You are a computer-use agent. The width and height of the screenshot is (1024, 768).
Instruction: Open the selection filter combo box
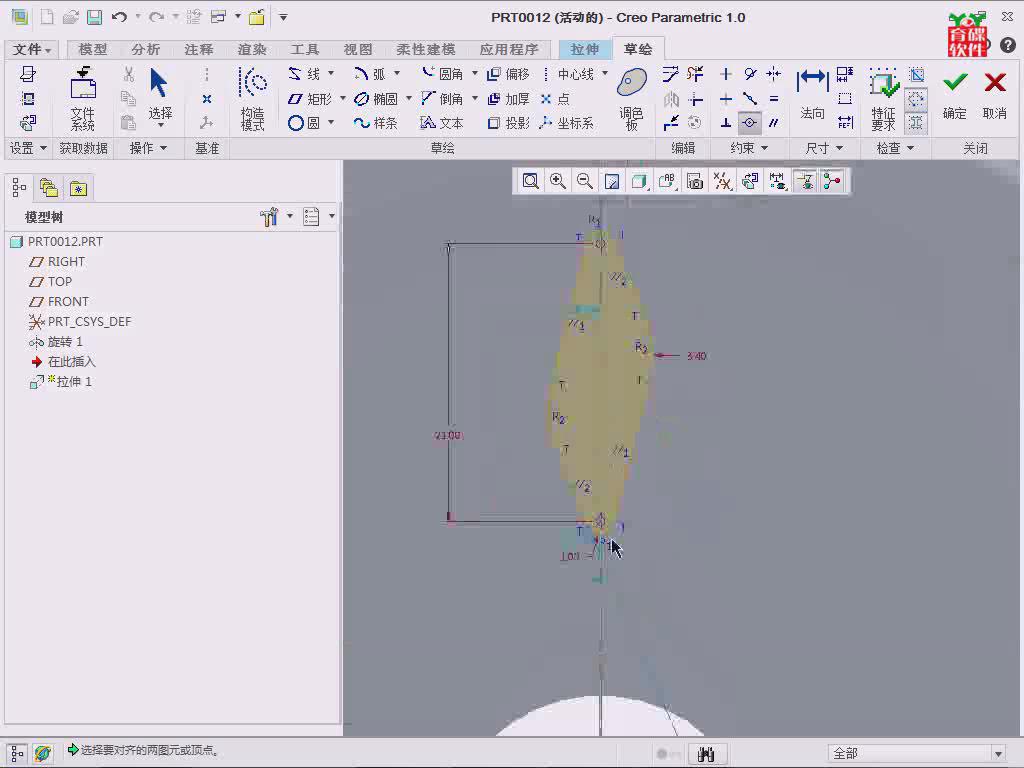917,753
